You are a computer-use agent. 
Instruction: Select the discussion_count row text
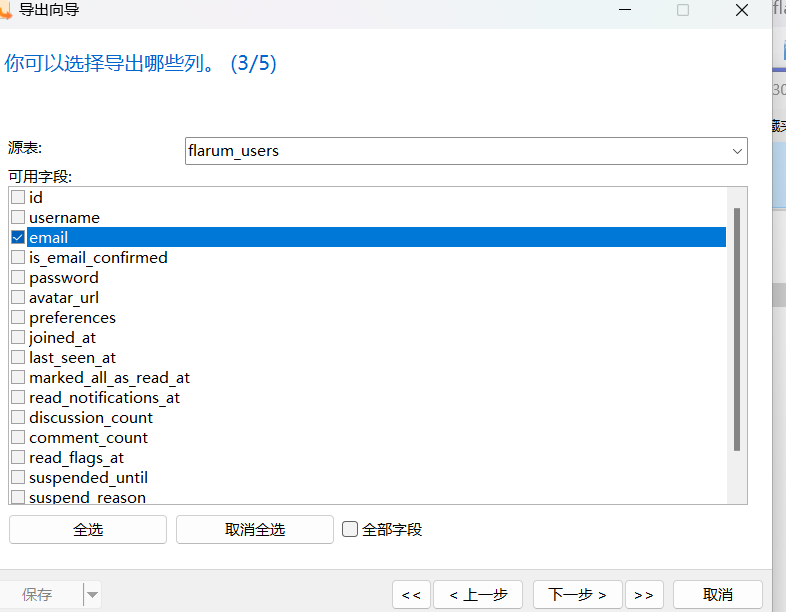(x=91, y=418)
